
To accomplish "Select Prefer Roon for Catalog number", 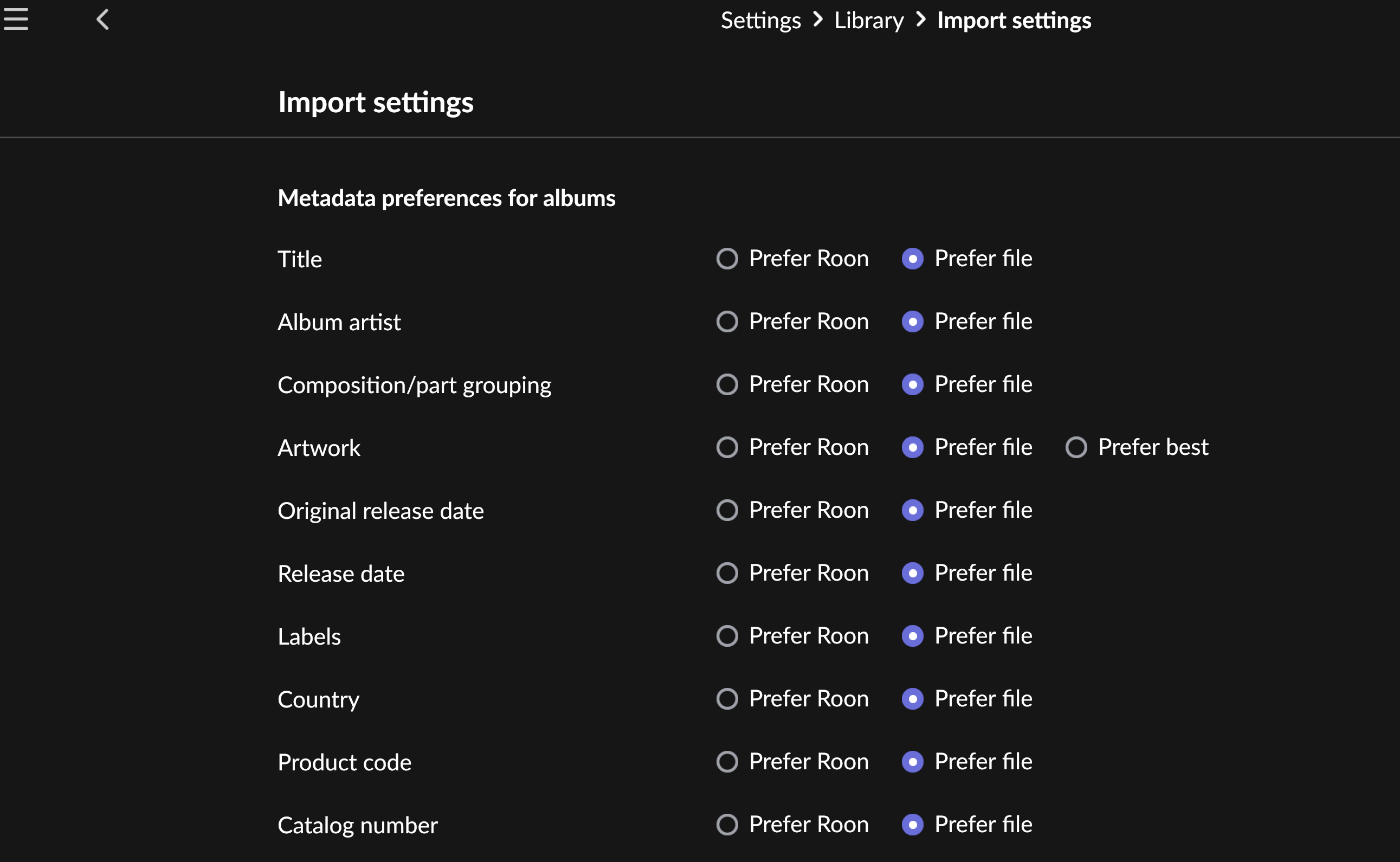I will tap(727, 825).
